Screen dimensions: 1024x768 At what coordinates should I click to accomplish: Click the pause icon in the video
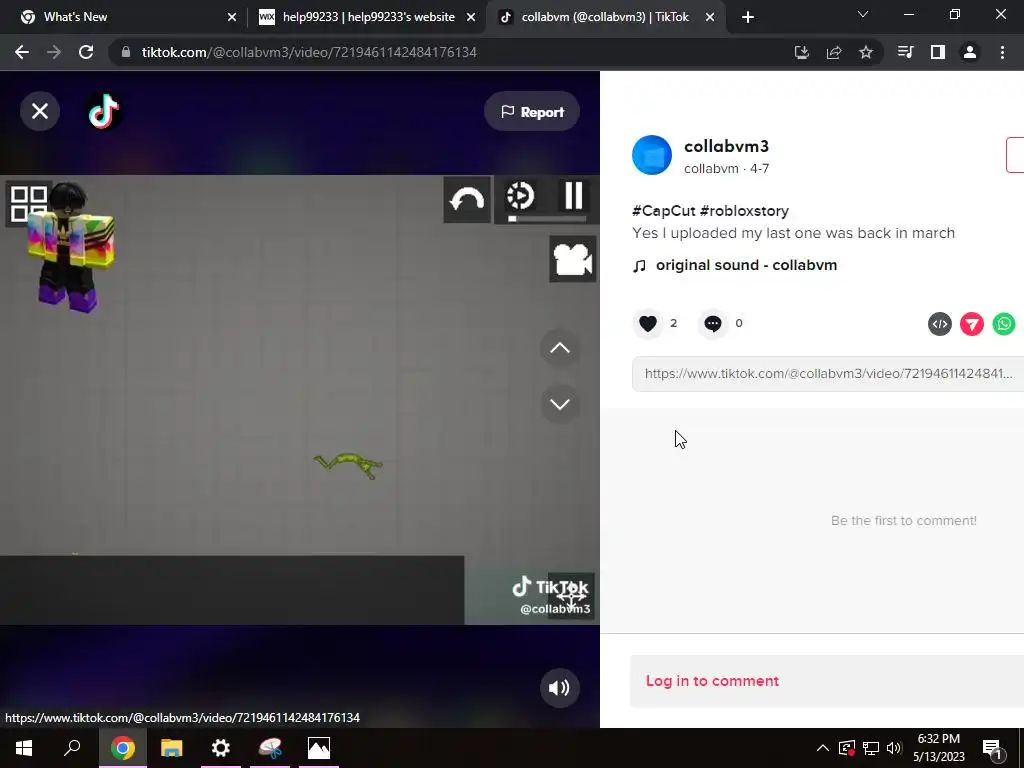(573, 195)
